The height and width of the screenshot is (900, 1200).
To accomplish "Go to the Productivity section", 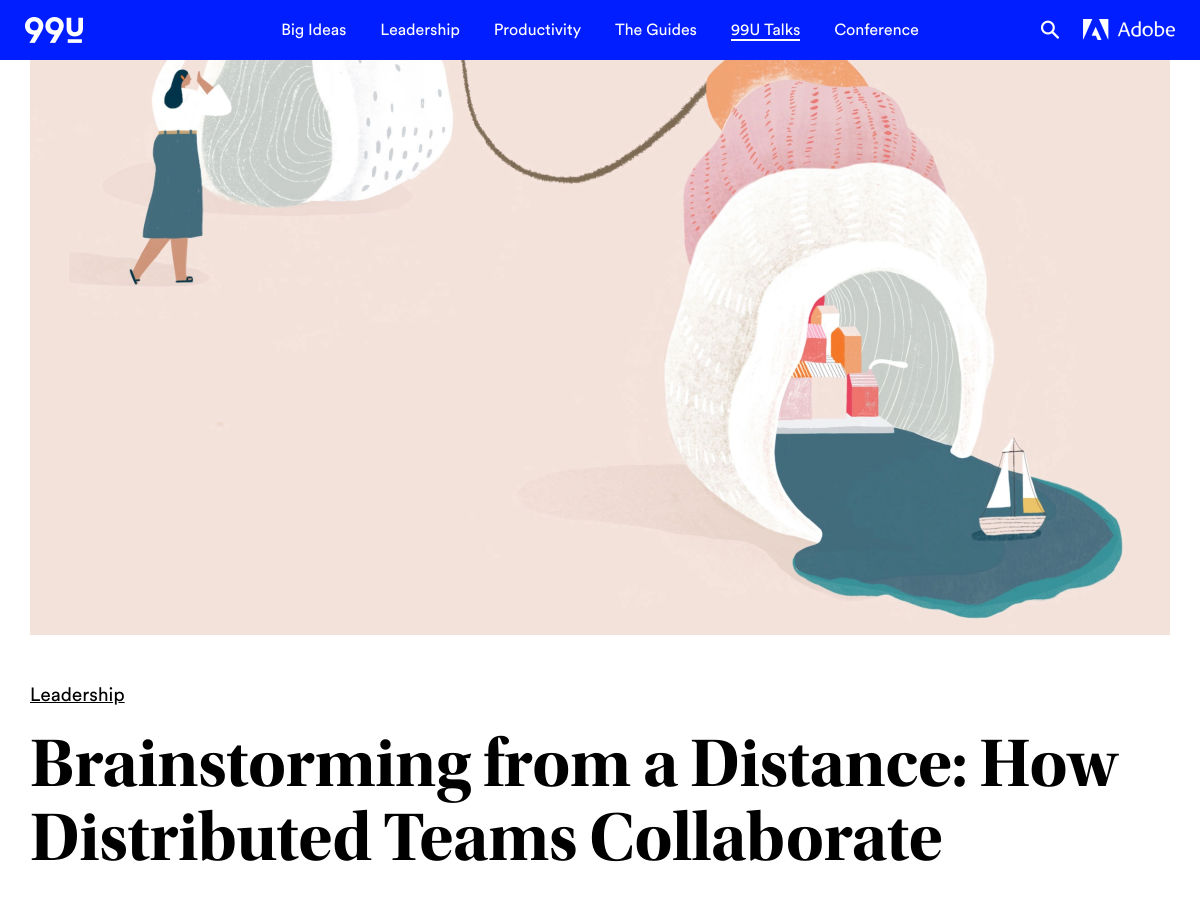I will (x=537, y=30).
